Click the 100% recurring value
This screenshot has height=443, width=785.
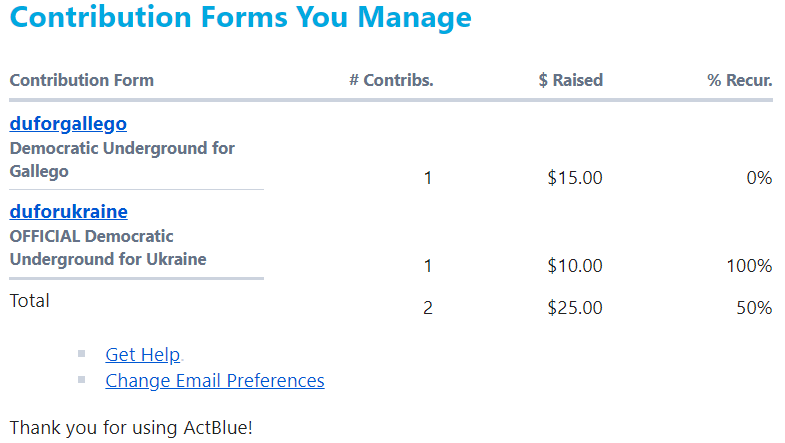pos(749,266)
